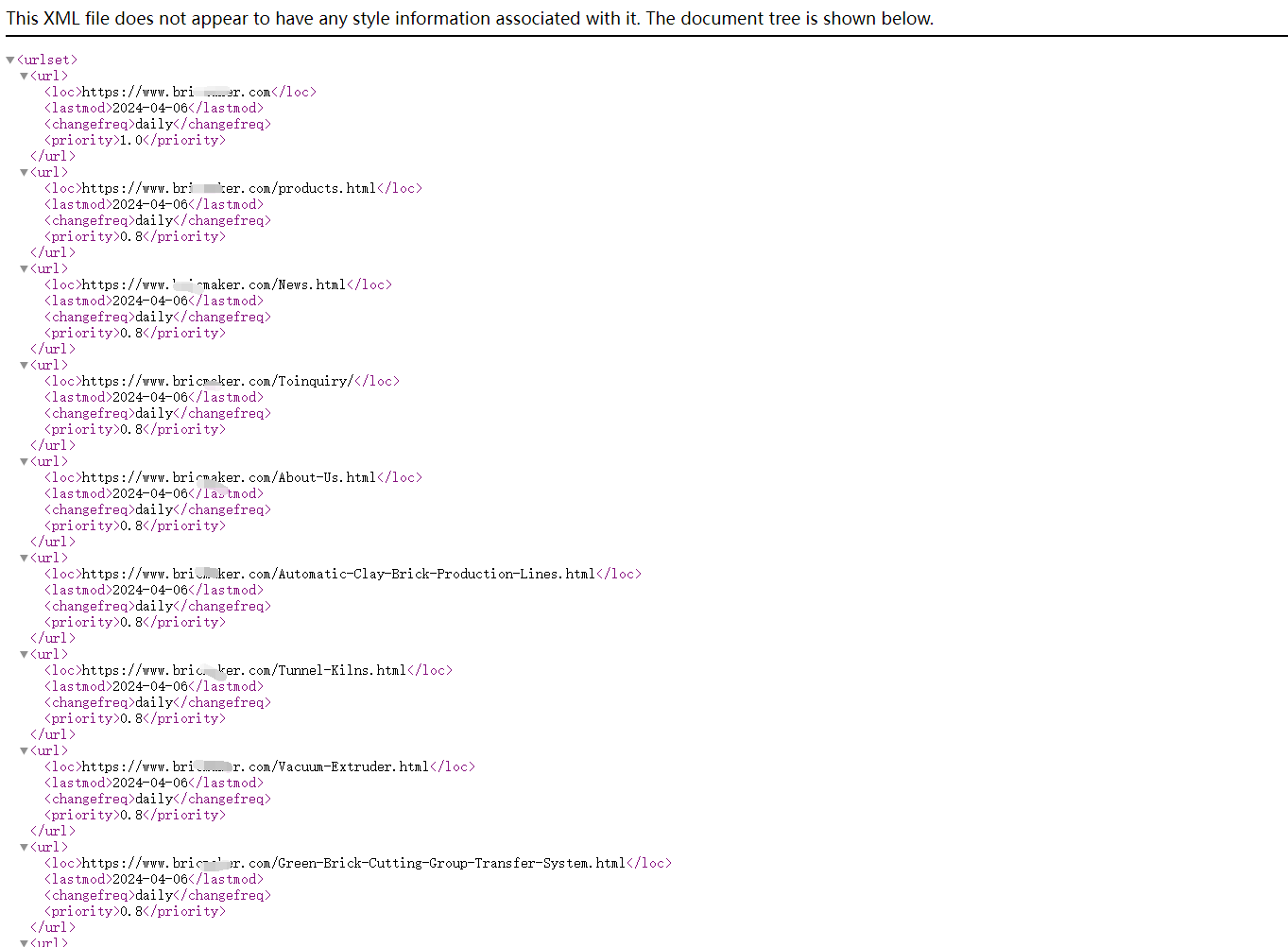1288x947 pixels.
Task: Collapse the first url entry for the homepage
Action: pyautogui.click(x=25, y=77)
